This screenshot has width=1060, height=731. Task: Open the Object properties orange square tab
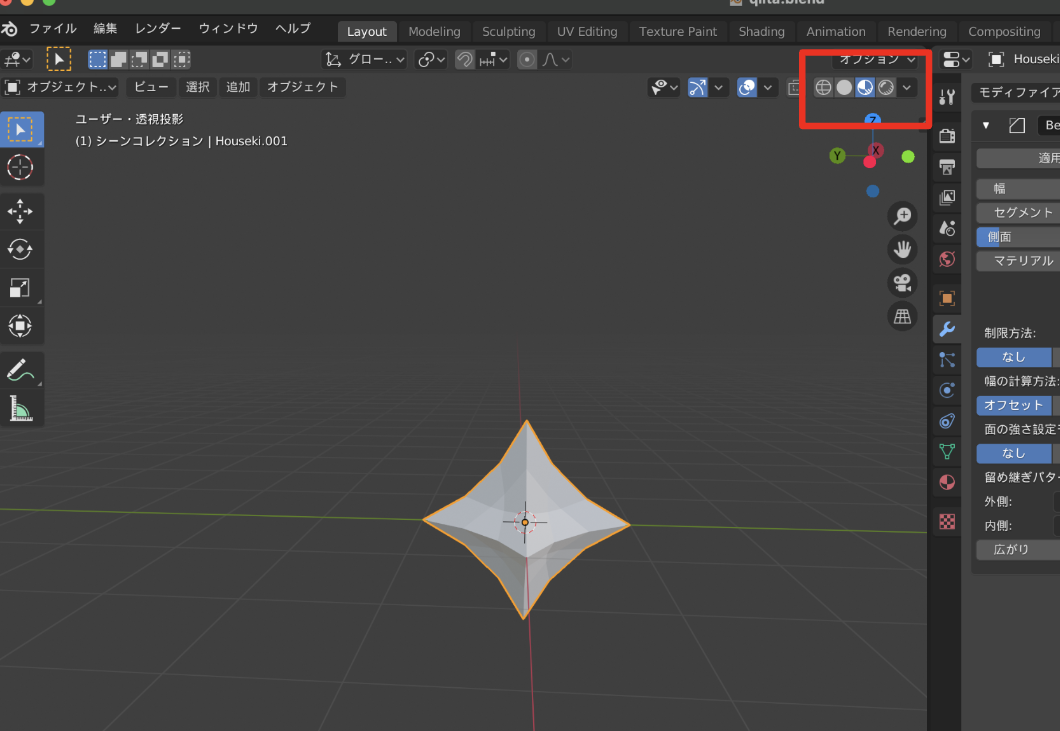pyautogui.click(x=947, y=298)
